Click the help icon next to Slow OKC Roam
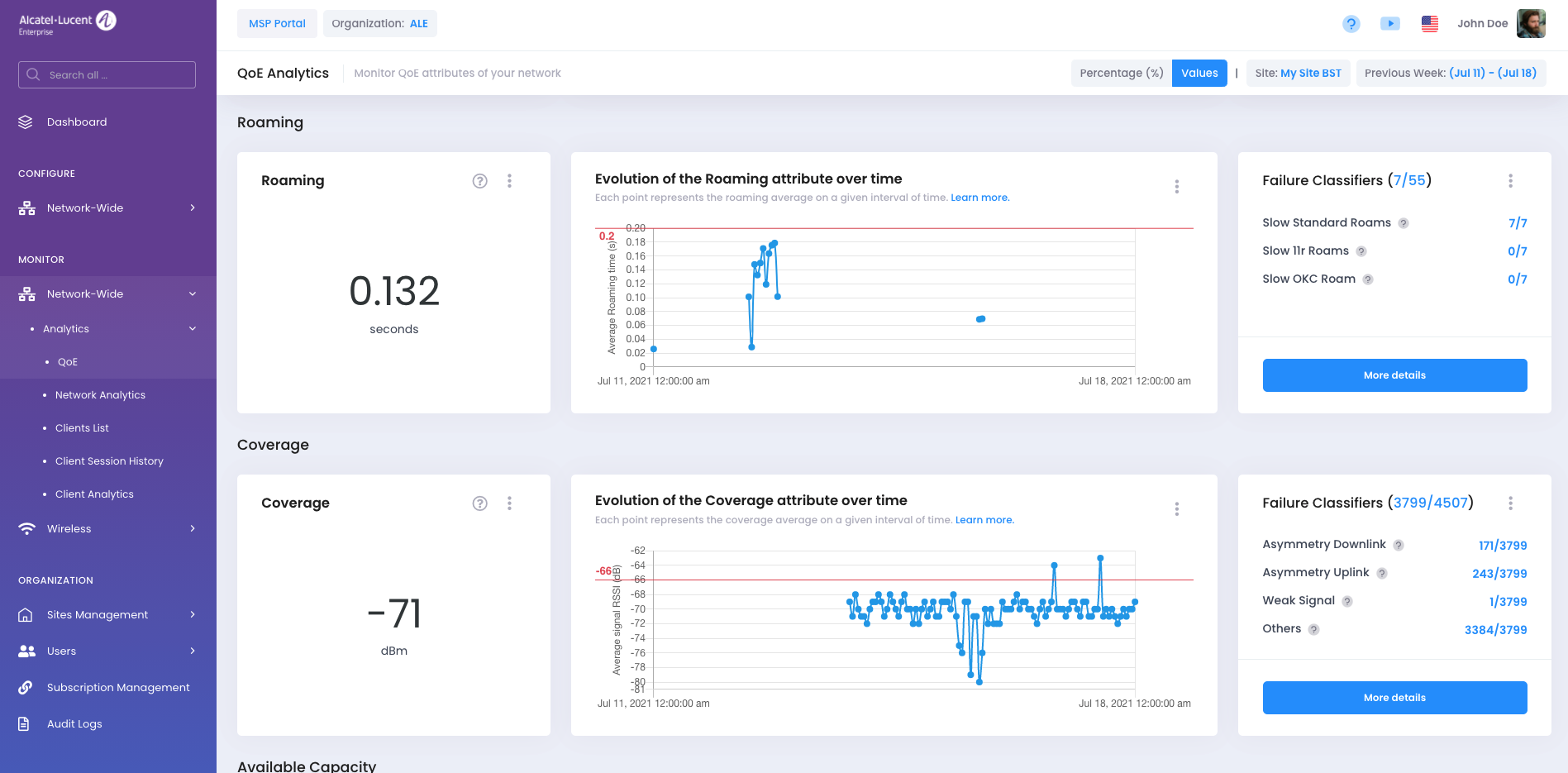 coord(1368,279)
